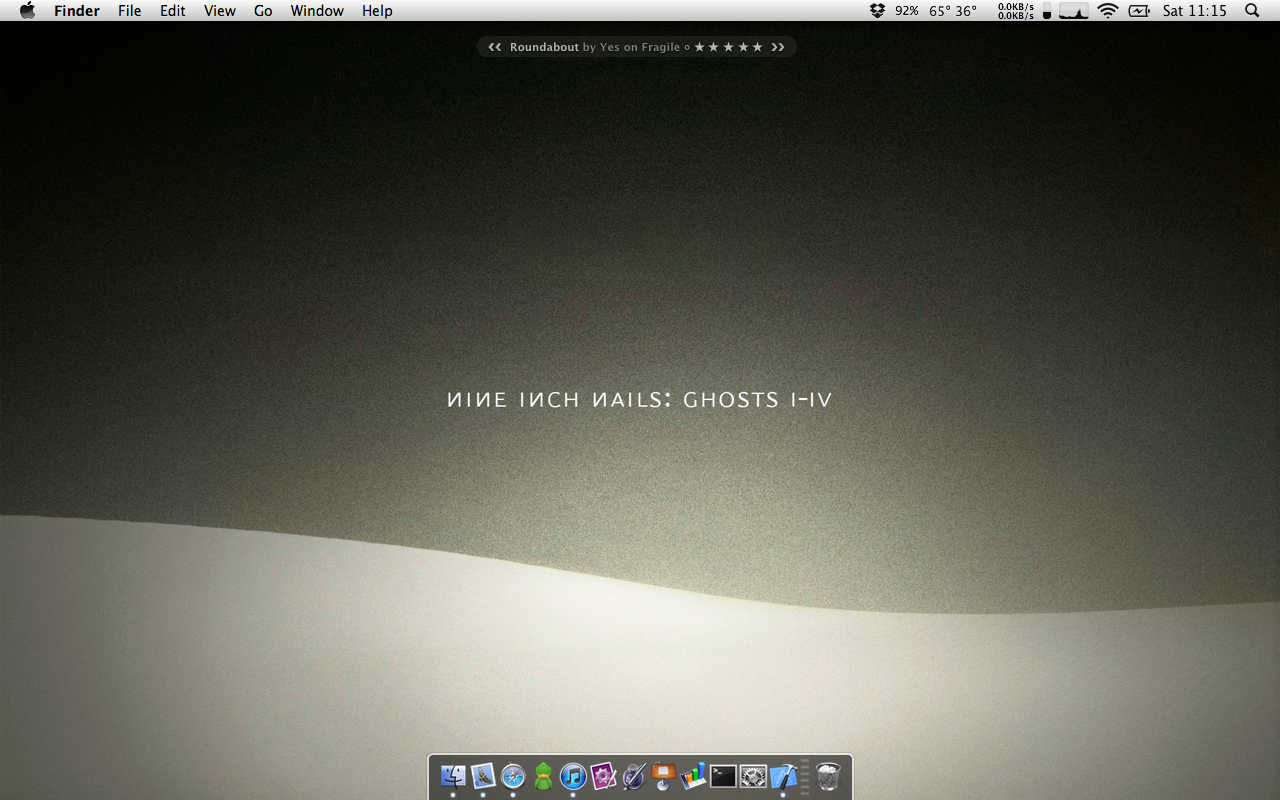Open the Window menu
This screenshot has height=800, width=1280.
point(317,11)
